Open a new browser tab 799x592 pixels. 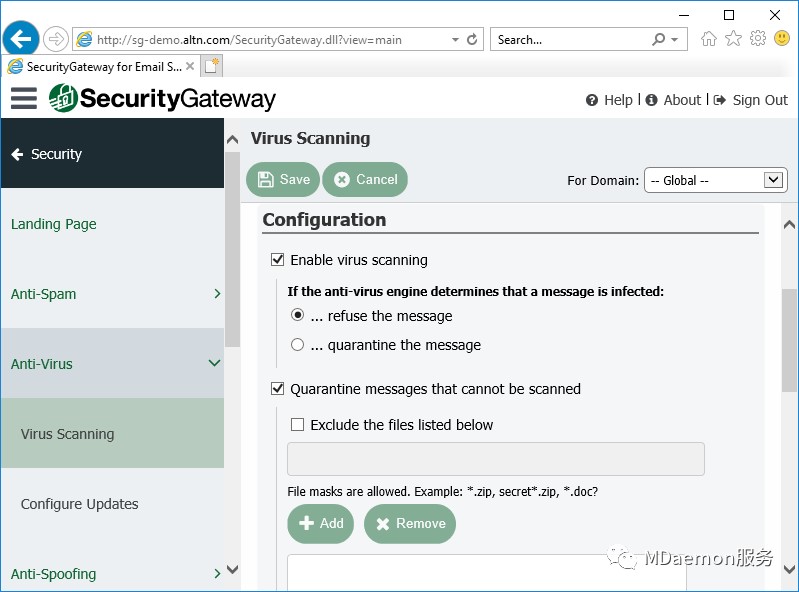[211, 66]
